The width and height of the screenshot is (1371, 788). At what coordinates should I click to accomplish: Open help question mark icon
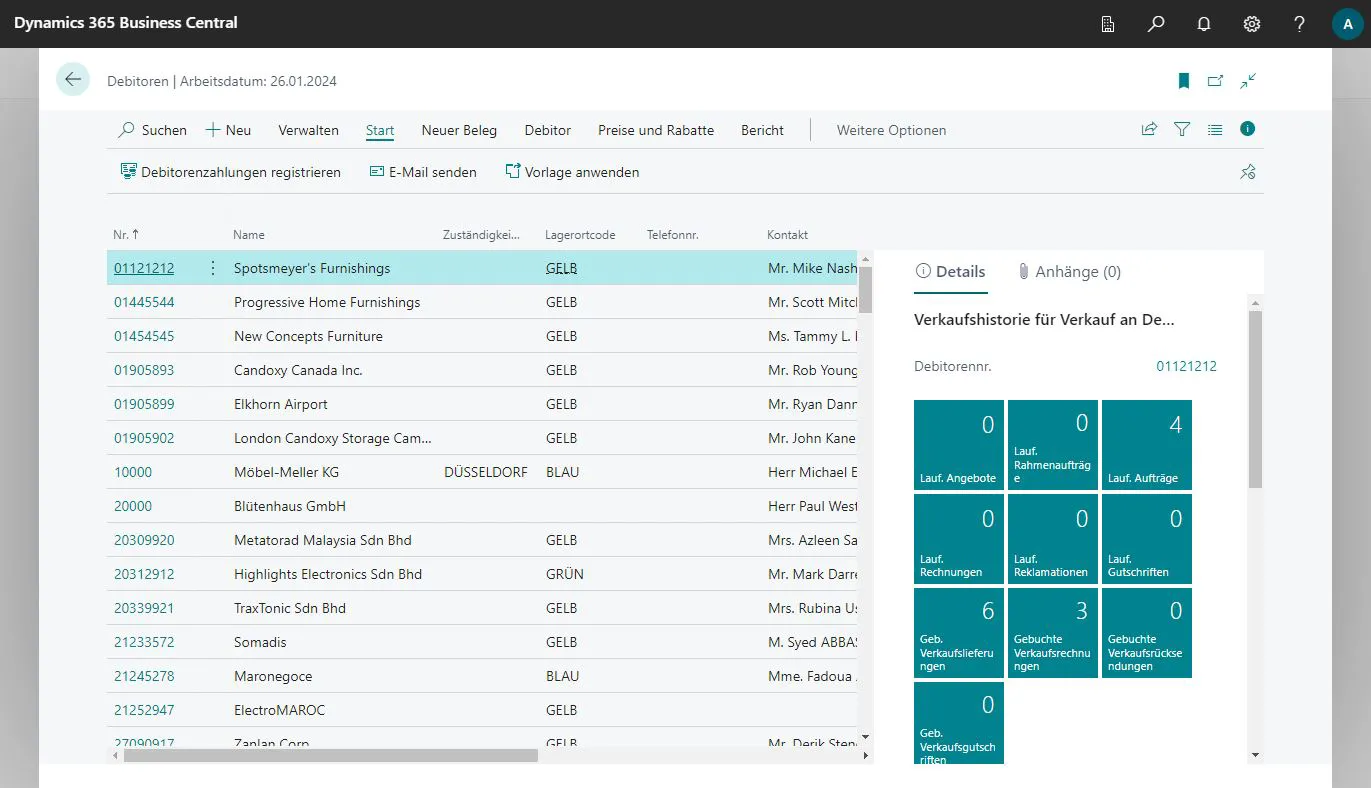(x=1300, y=24)
